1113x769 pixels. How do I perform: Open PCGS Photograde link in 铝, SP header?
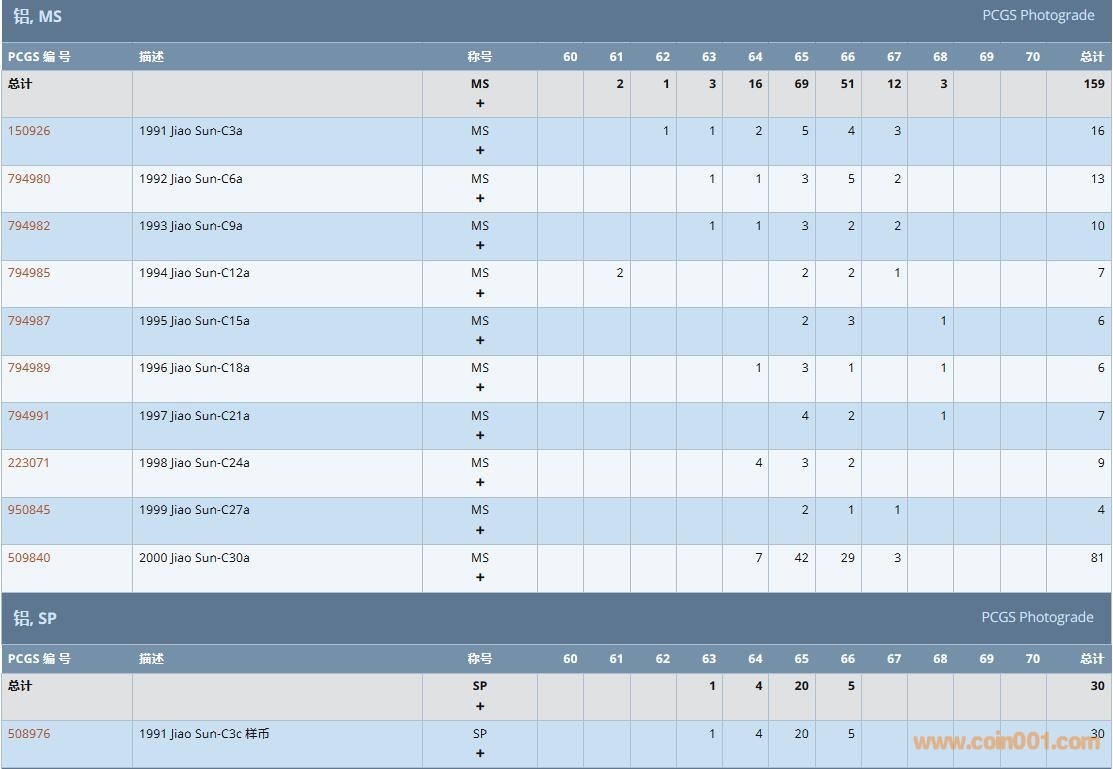click(1037, 617)
